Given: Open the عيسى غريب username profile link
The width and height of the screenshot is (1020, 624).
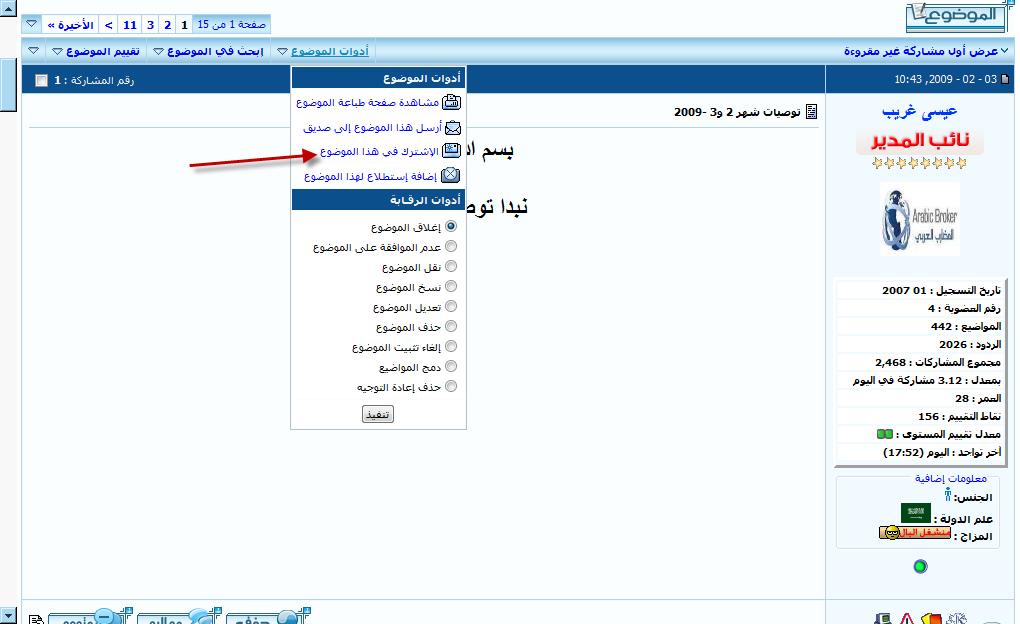Looking at the screenshot, I should coord(919,111).
